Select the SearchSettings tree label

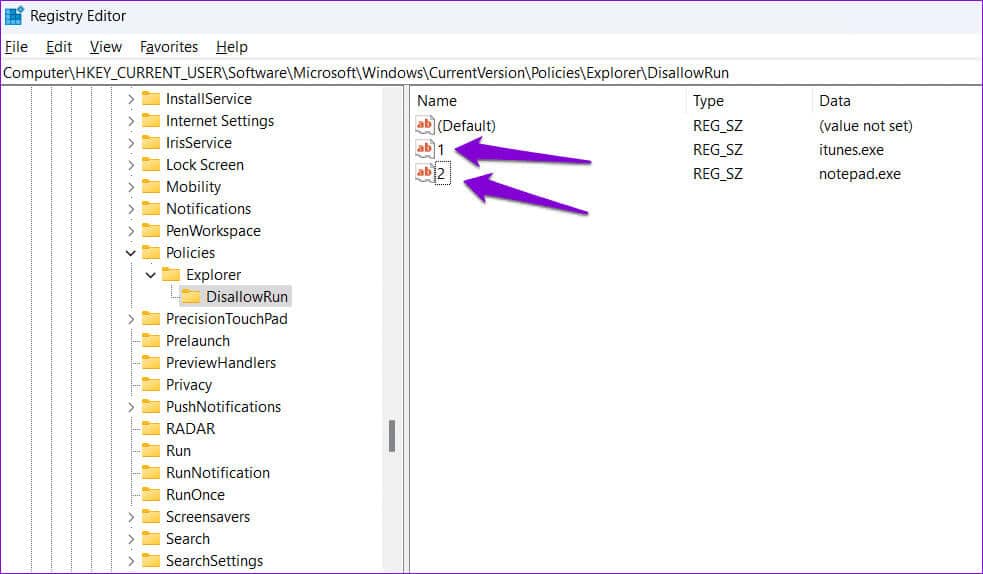[214, 561]
